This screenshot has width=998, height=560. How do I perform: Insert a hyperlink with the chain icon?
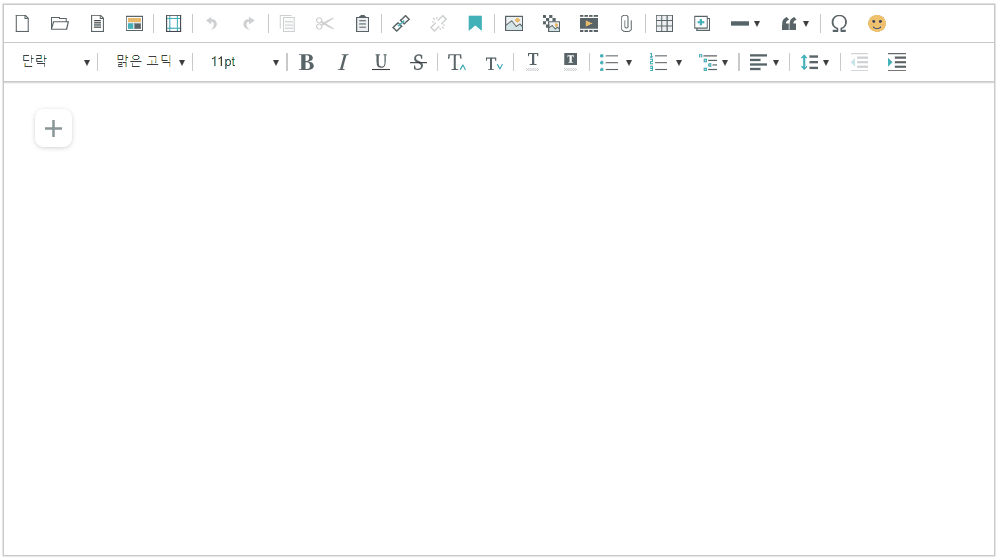pyautogui.click(x=401, y=23)
